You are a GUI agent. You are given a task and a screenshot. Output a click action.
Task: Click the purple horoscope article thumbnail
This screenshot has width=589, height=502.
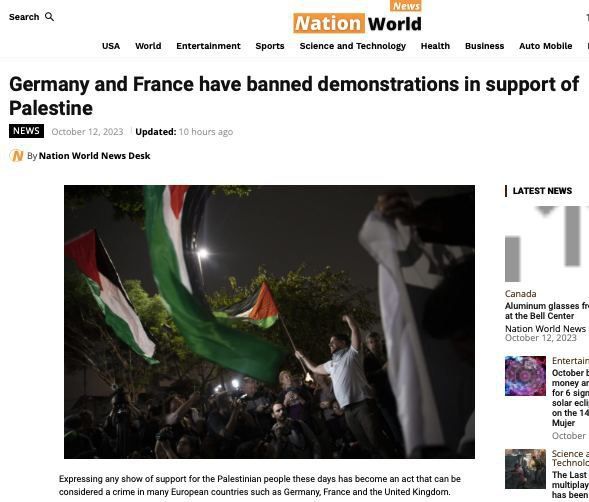525,376
